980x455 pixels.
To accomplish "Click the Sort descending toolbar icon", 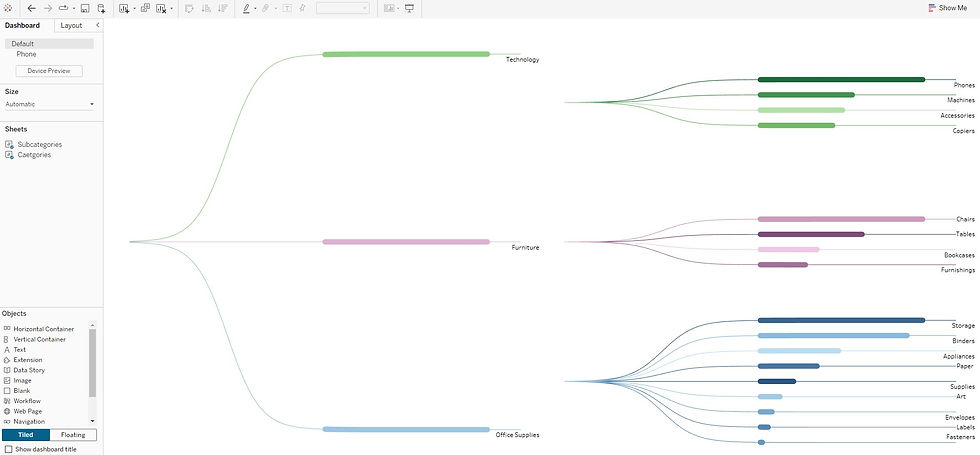I will pos(222,8).
